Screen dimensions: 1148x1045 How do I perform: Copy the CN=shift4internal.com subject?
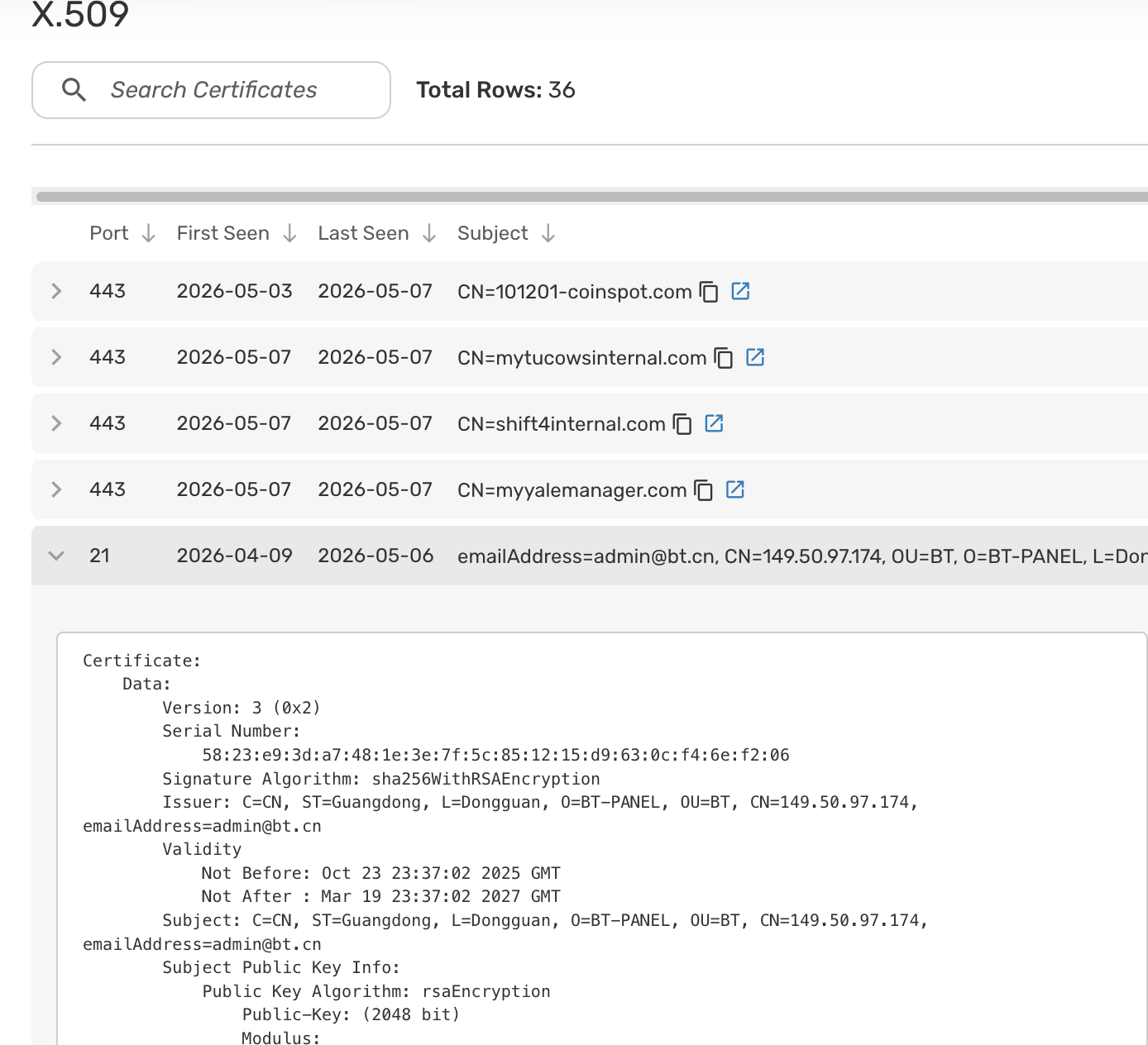click(682, 424)
